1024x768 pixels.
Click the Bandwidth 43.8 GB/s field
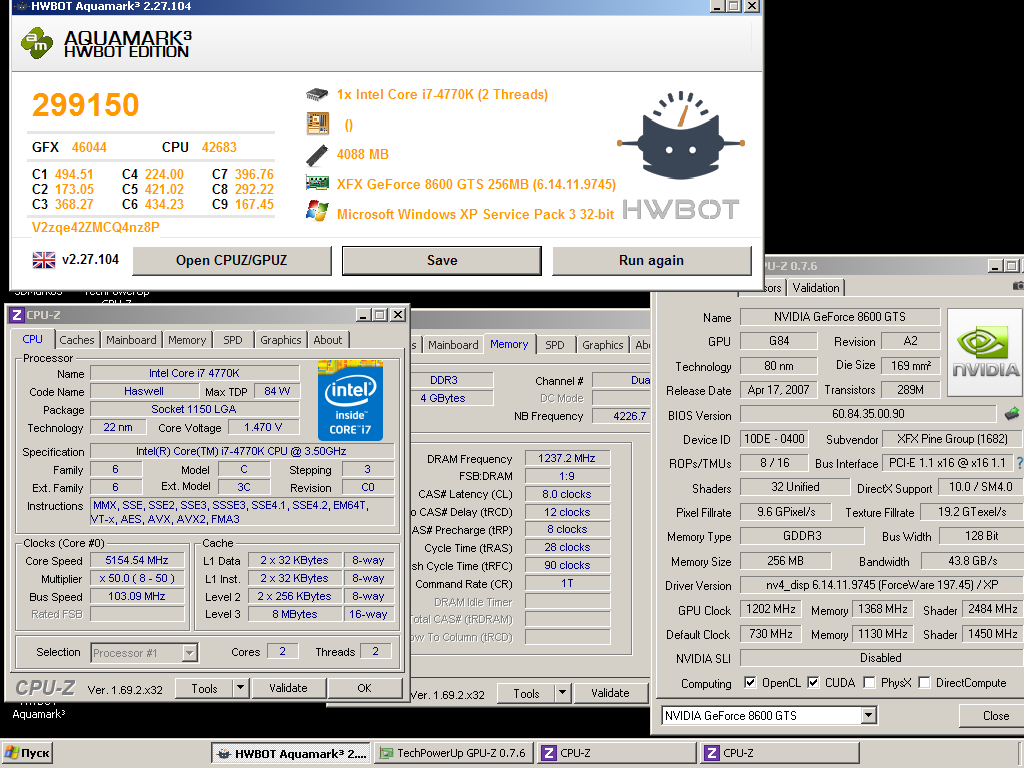[x=972, y=561]
